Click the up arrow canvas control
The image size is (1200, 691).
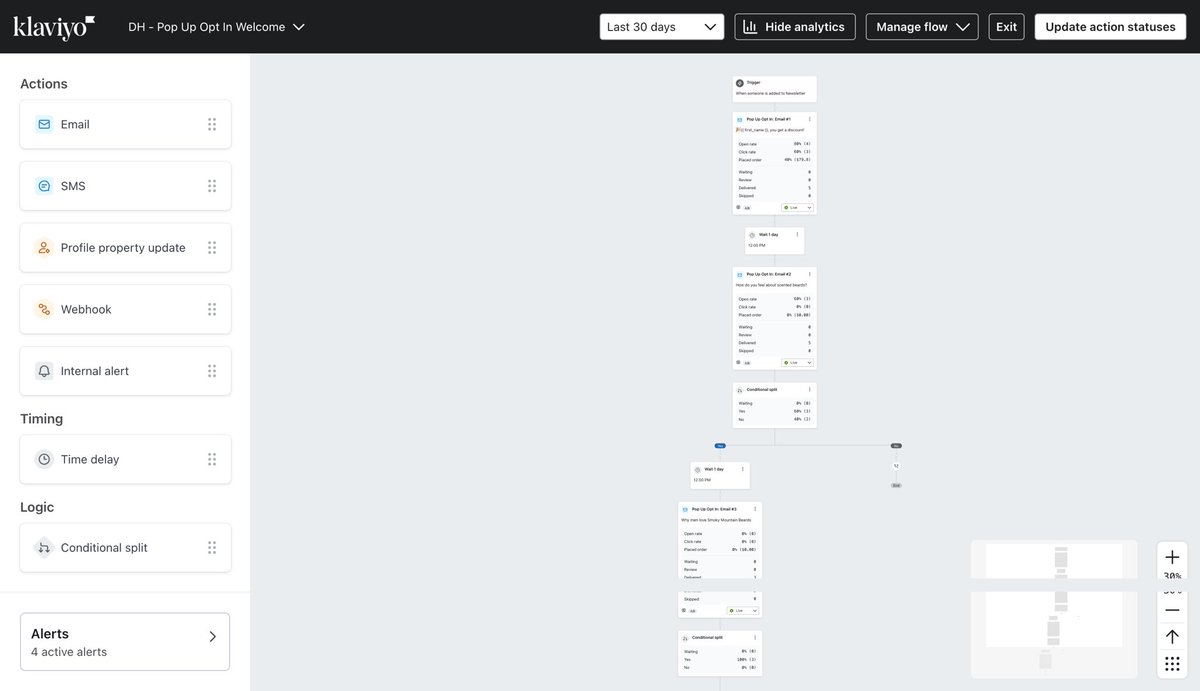(x=1172, y=637)
